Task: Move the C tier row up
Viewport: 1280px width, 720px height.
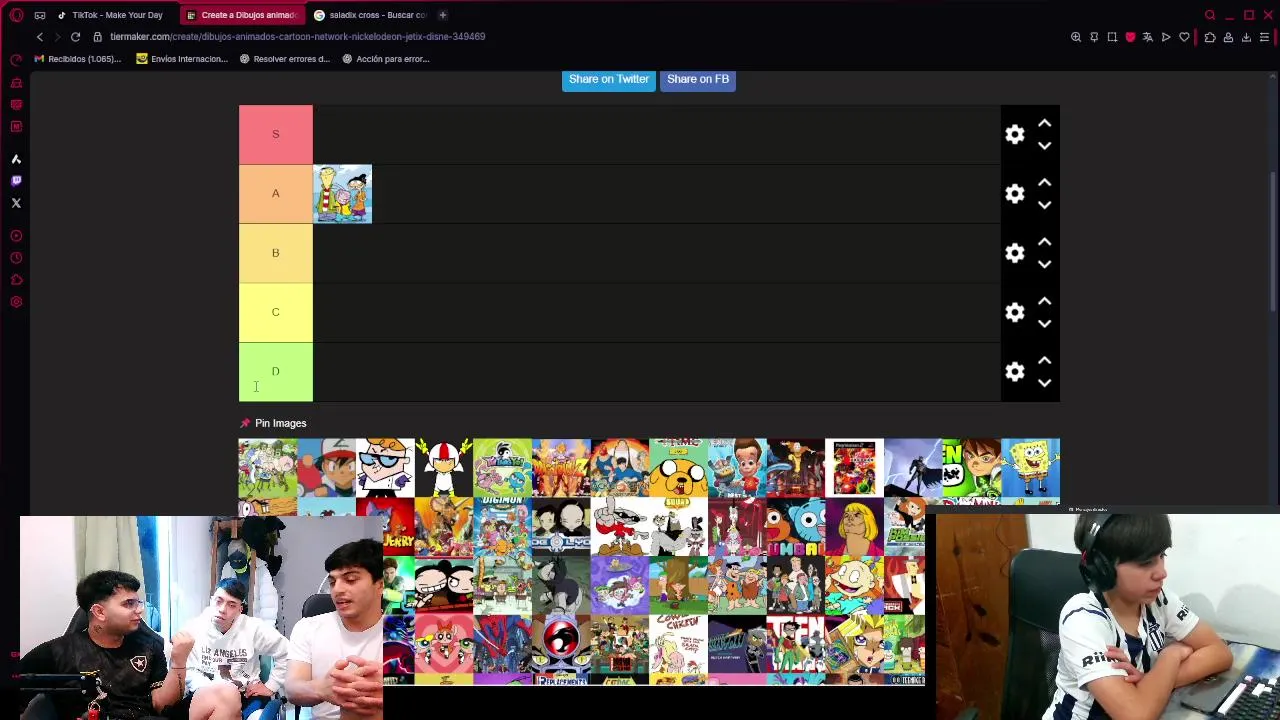Action: tap(1044, 302)
